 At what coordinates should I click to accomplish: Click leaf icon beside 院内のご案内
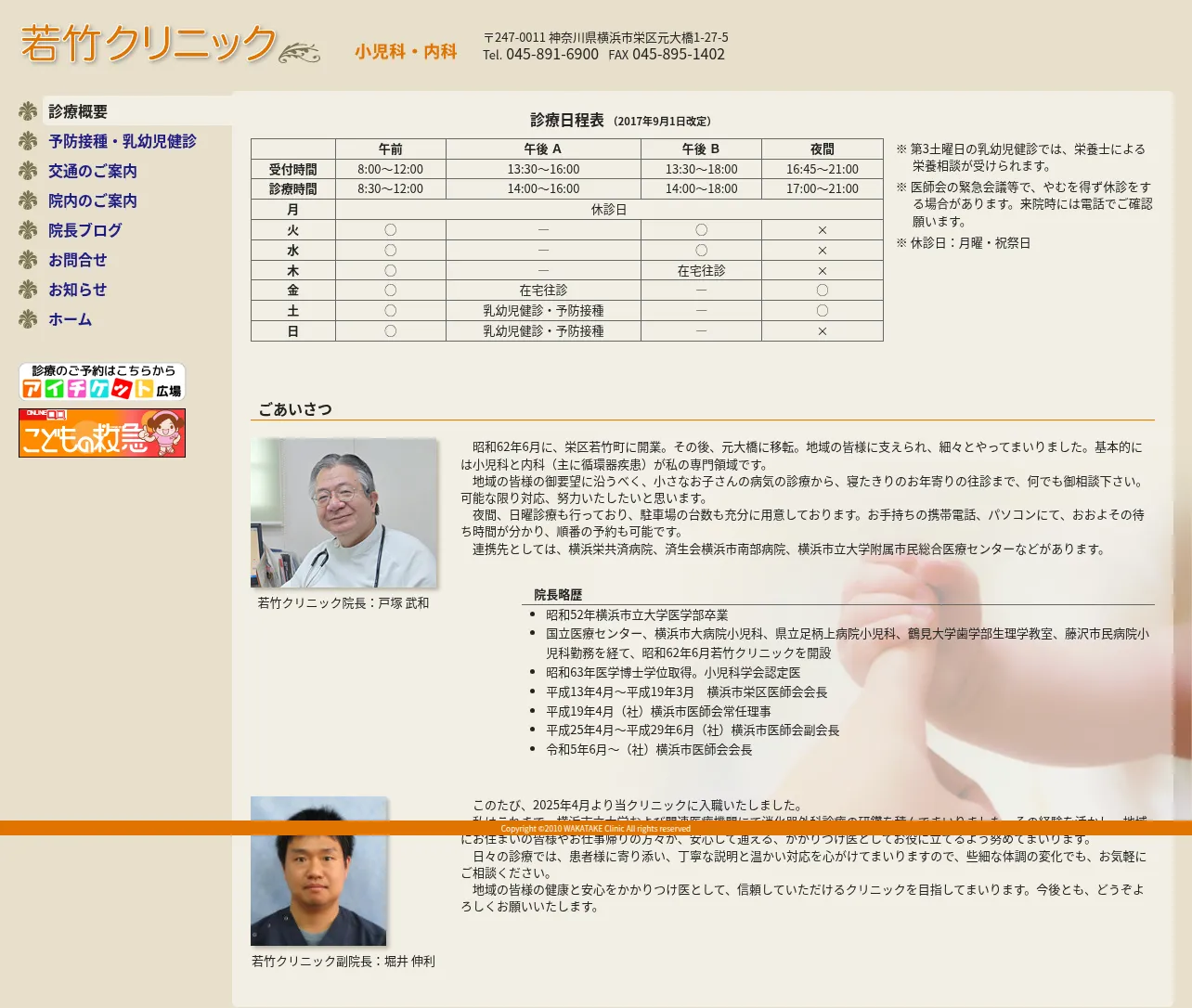click(28, 200)
